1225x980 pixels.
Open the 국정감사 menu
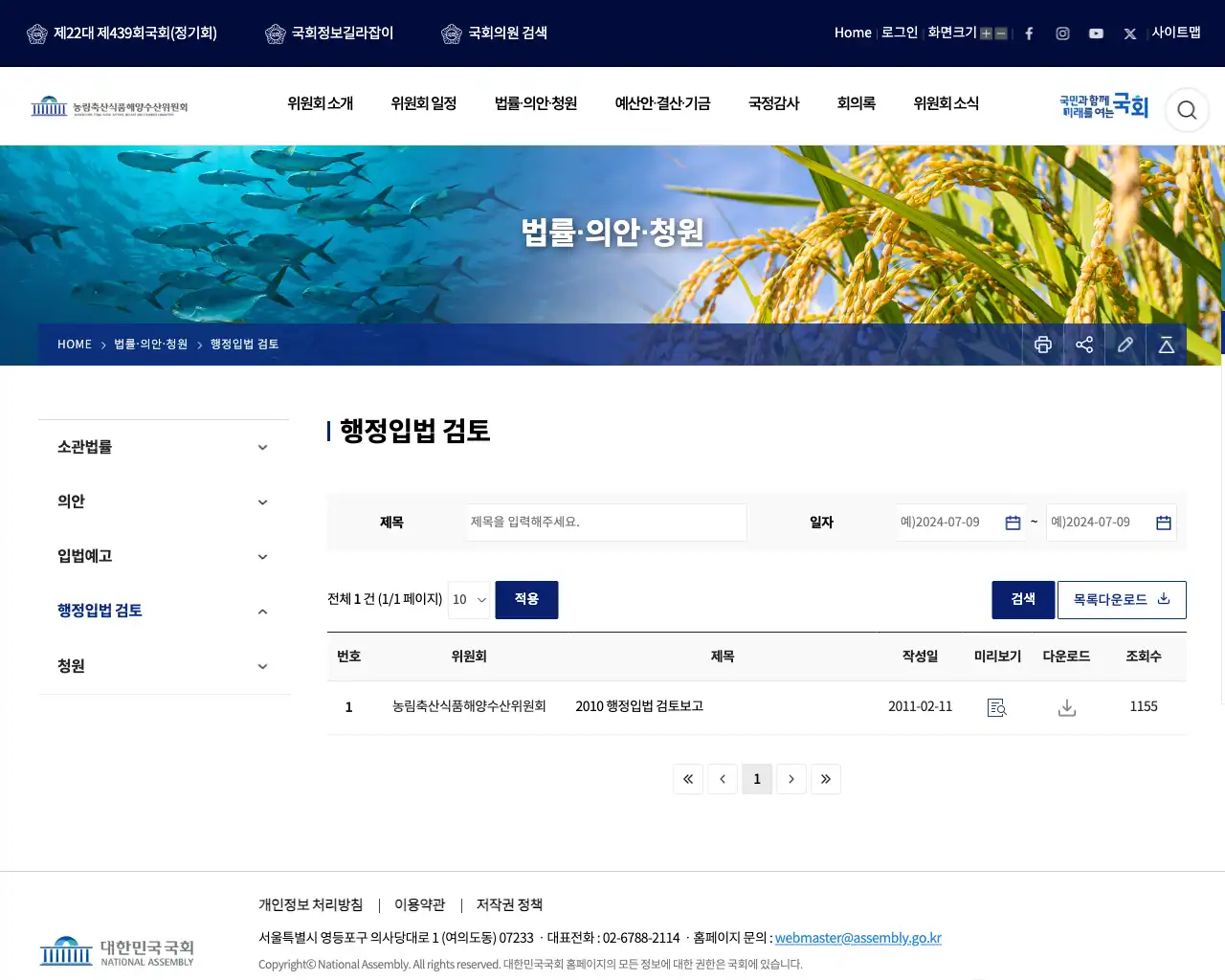pos(774,103)
